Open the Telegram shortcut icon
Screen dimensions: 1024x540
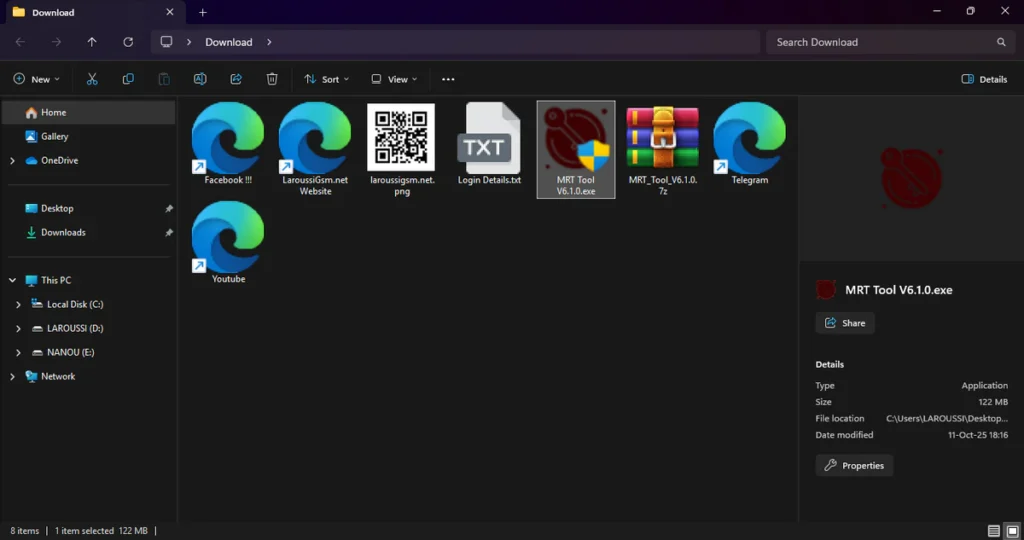[x=749, y=144]
